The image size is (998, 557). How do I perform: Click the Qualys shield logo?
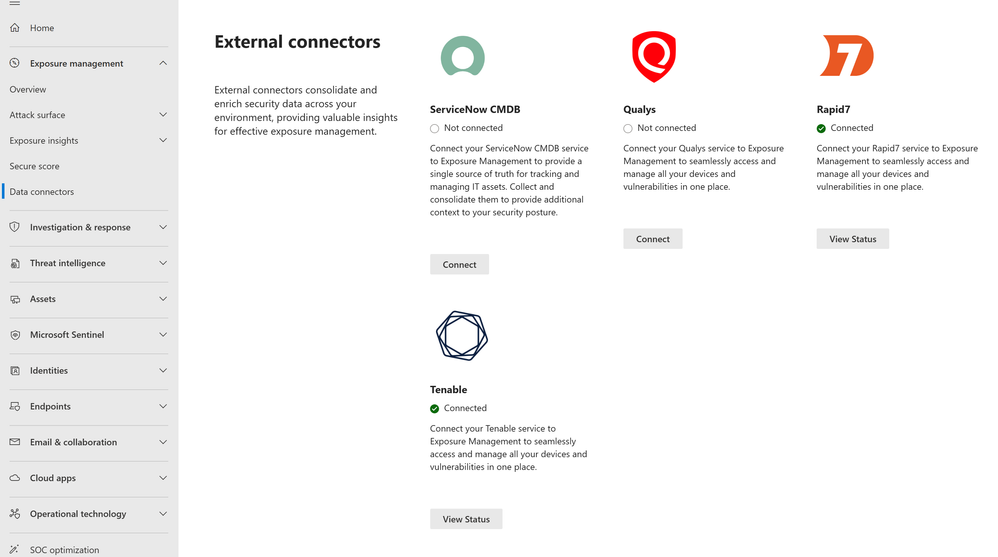653,56
